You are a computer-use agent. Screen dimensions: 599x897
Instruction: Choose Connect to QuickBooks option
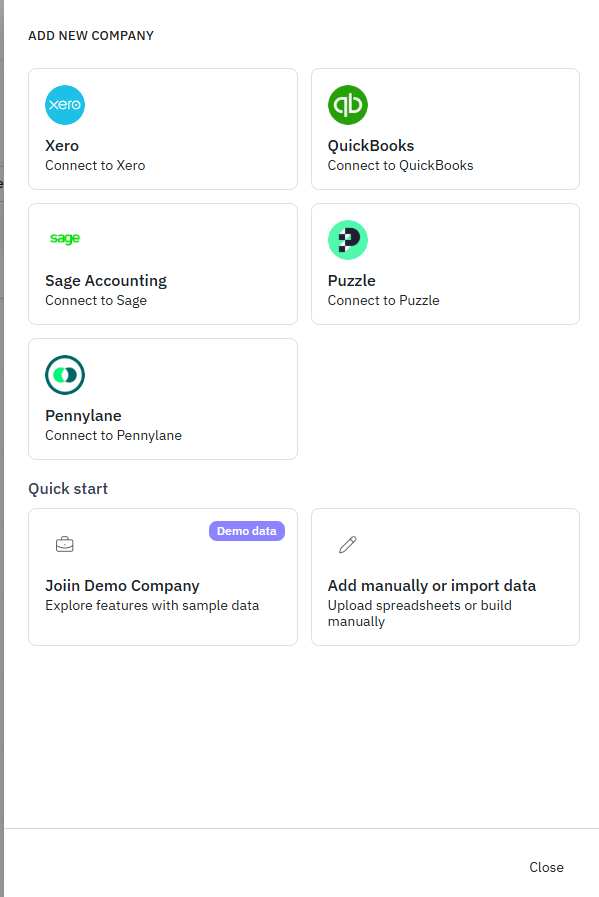coord(400,165)
